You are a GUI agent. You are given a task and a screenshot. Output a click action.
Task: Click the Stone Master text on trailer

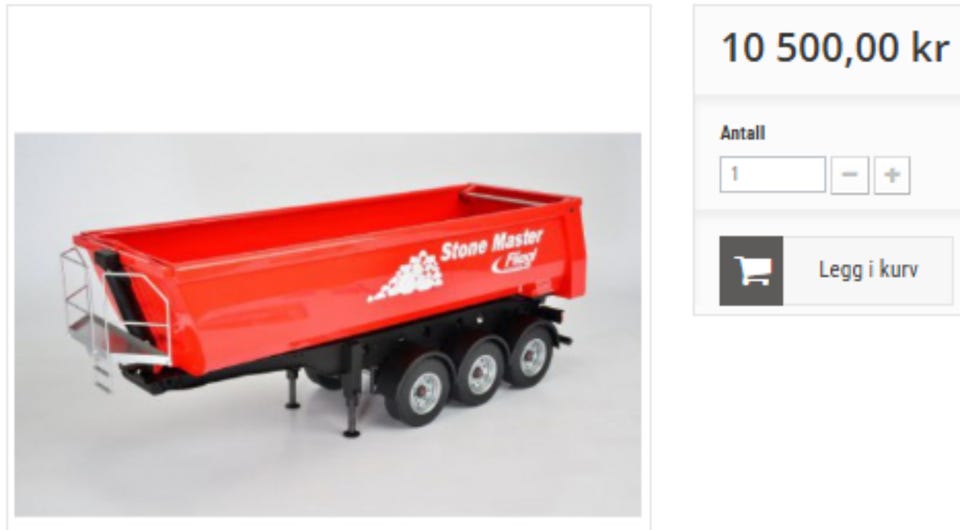pos(491,245)
